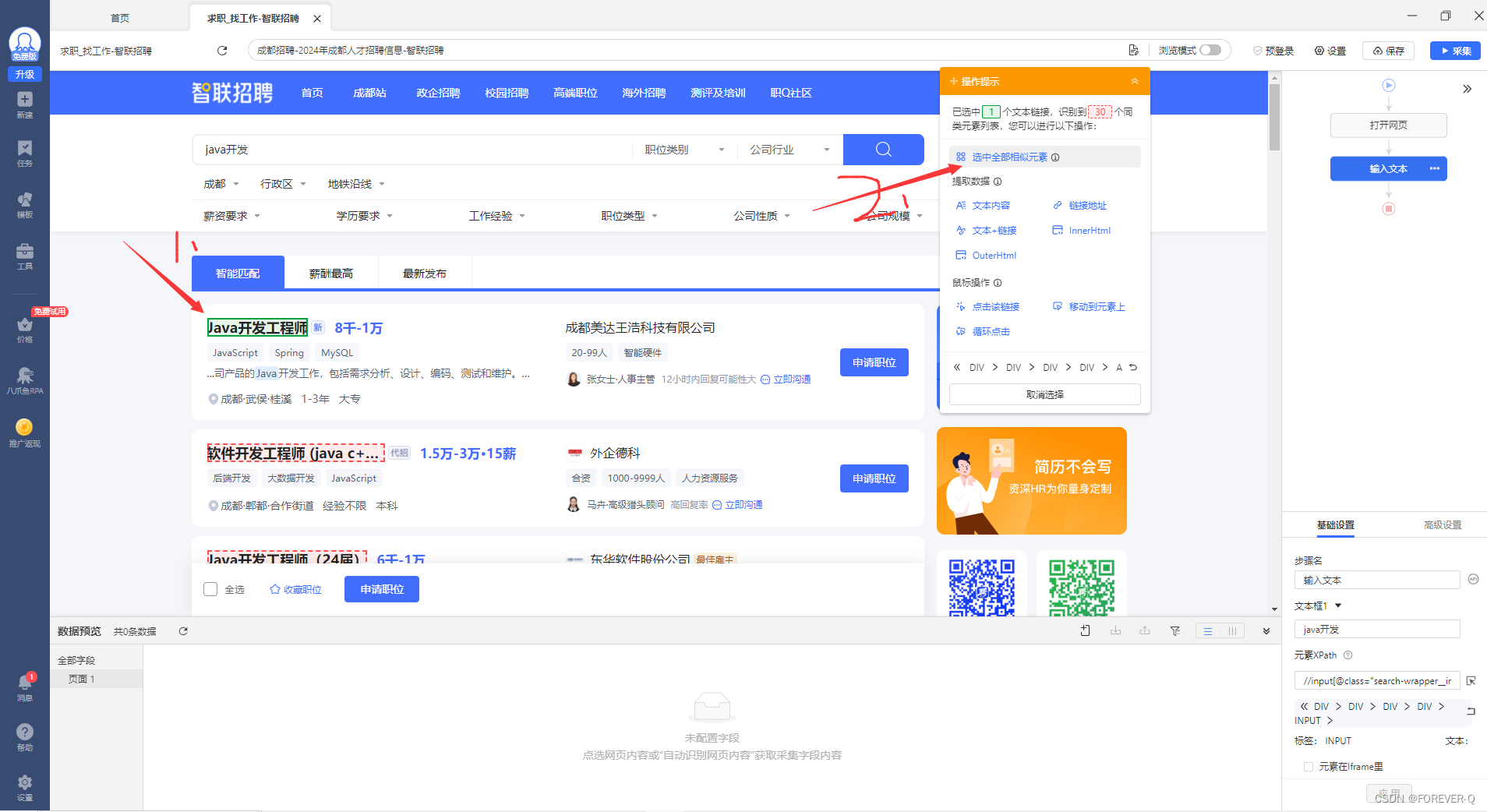The height and width of the screenshot is (812, 1487).
Task: Toggle the 浏览模式 browse mode switch
Action: pos(1210,50)
